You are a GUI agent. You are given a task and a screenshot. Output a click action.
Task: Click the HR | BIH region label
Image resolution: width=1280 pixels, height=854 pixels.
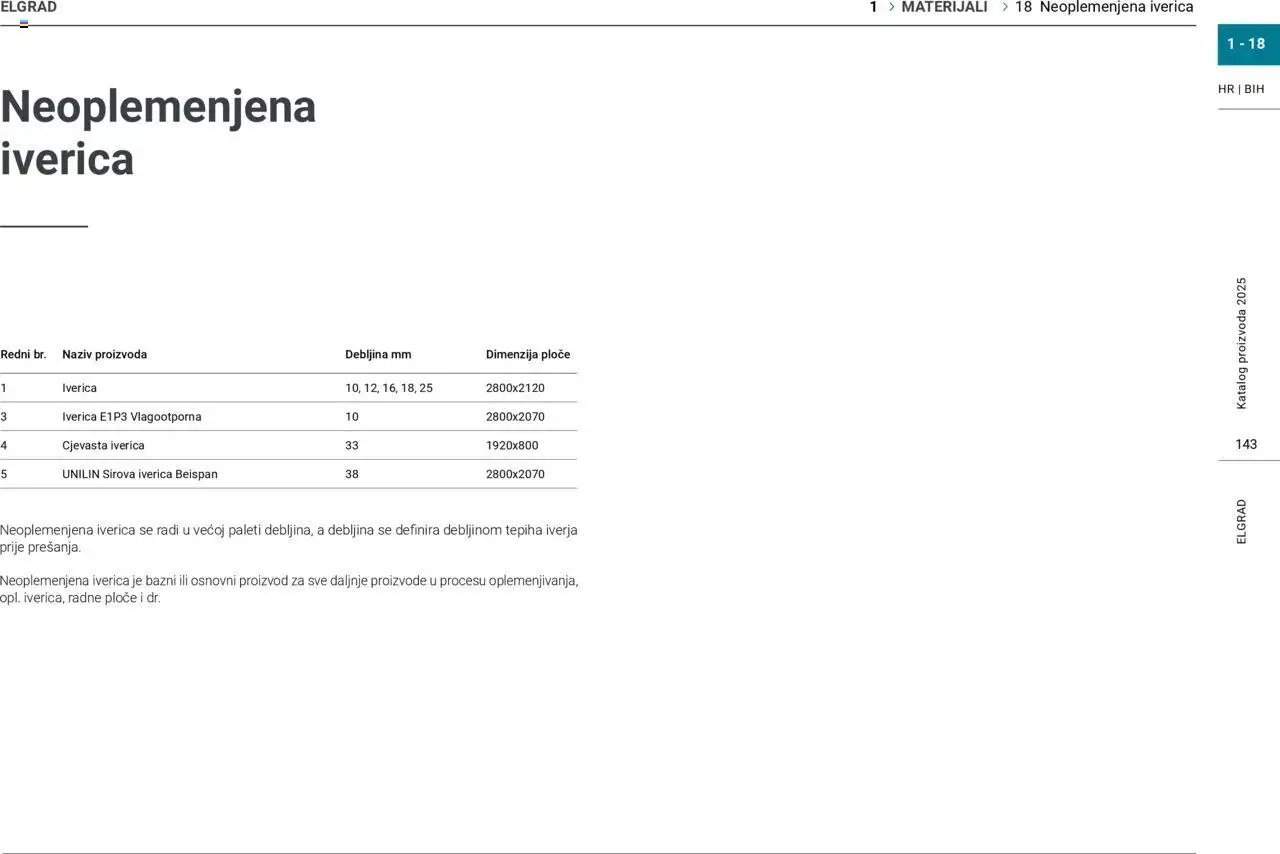[1241, 89]
